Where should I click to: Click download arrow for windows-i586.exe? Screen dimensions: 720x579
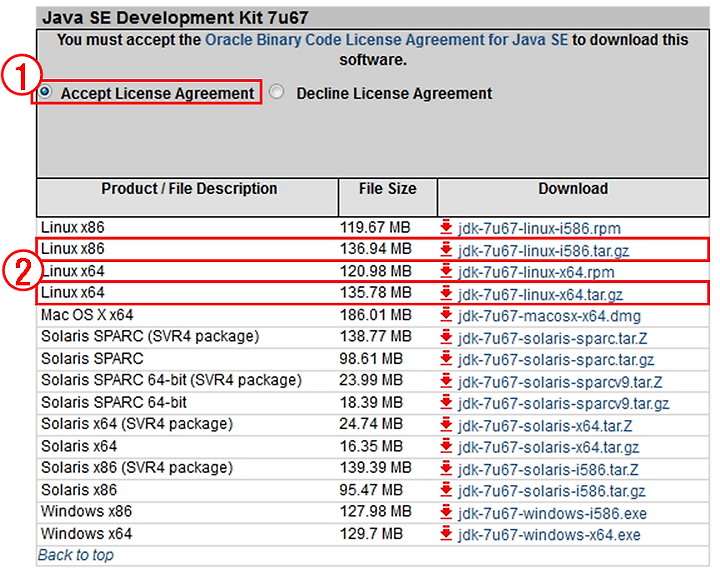tap(446, 512)
